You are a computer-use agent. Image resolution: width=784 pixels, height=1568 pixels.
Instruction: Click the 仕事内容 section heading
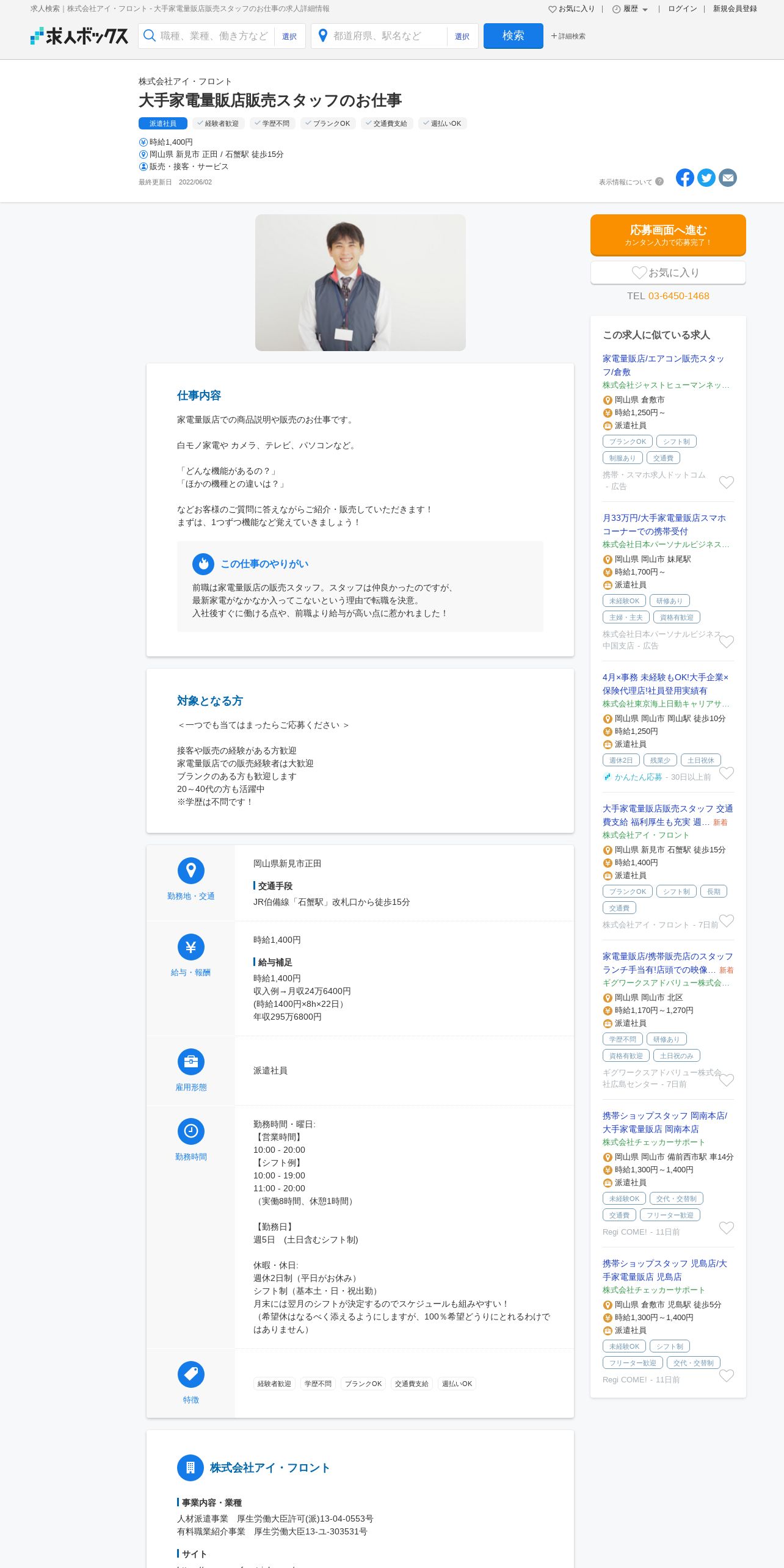pos(199,396)
